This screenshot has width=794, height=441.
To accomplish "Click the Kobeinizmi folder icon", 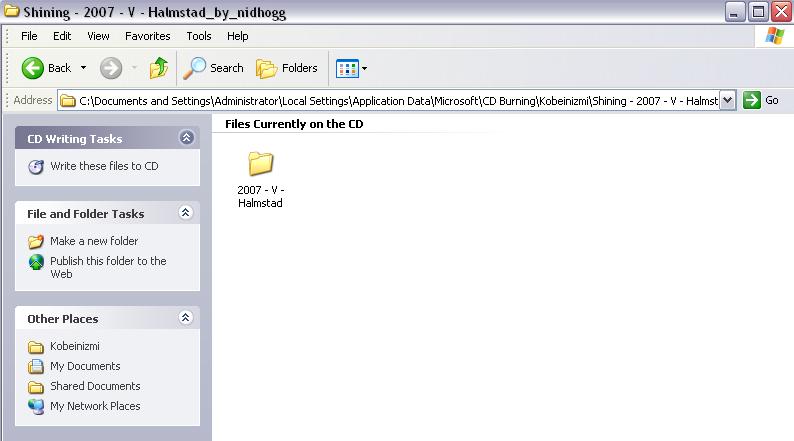I will pos(35,347).
